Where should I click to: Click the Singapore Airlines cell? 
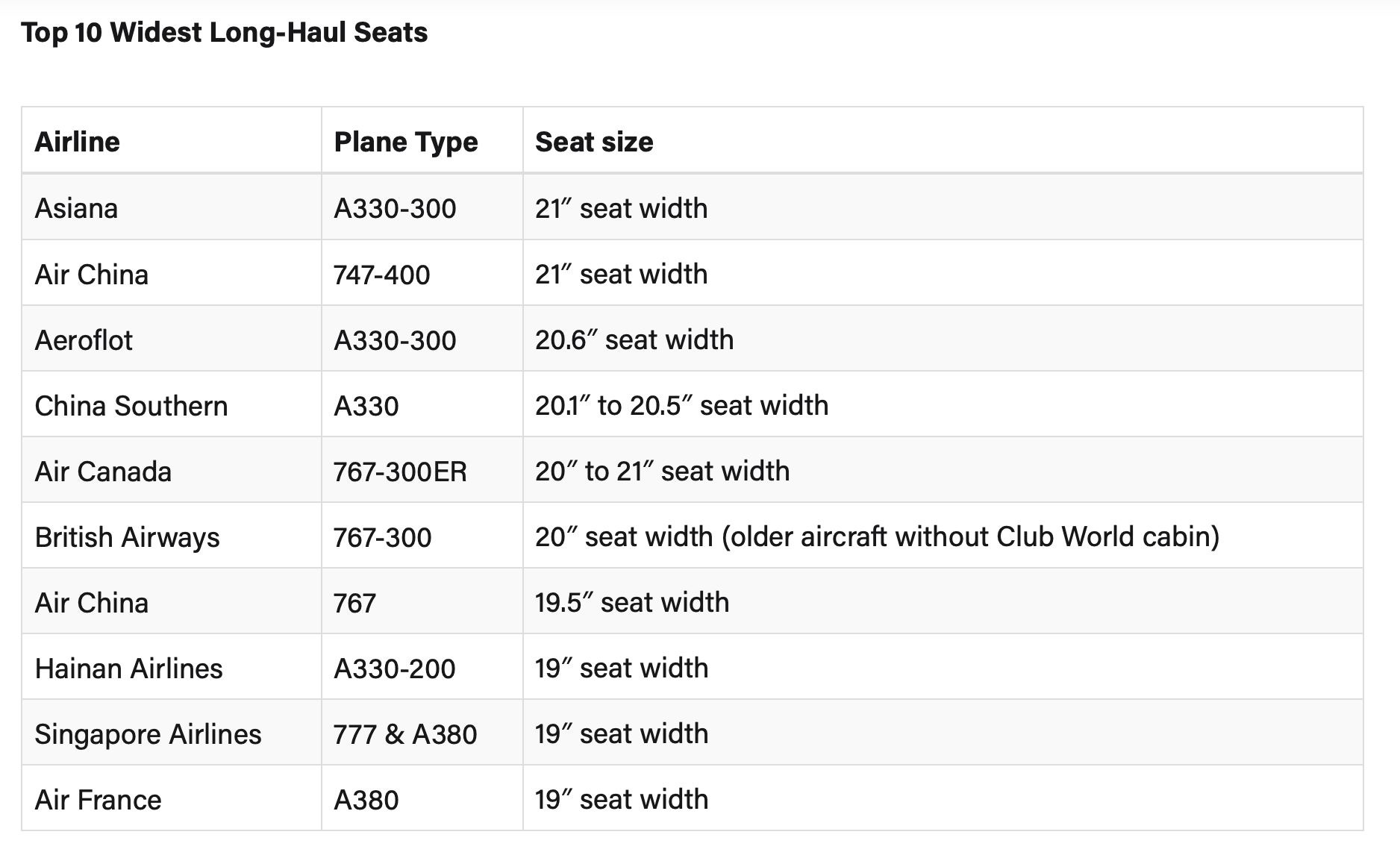(x=172, y=733)
